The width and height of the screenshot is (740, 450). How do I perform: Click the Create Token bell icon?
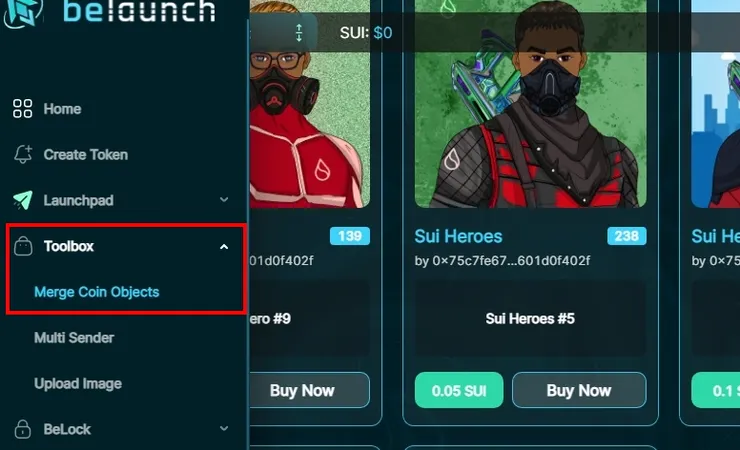click(x=23, y=154)
